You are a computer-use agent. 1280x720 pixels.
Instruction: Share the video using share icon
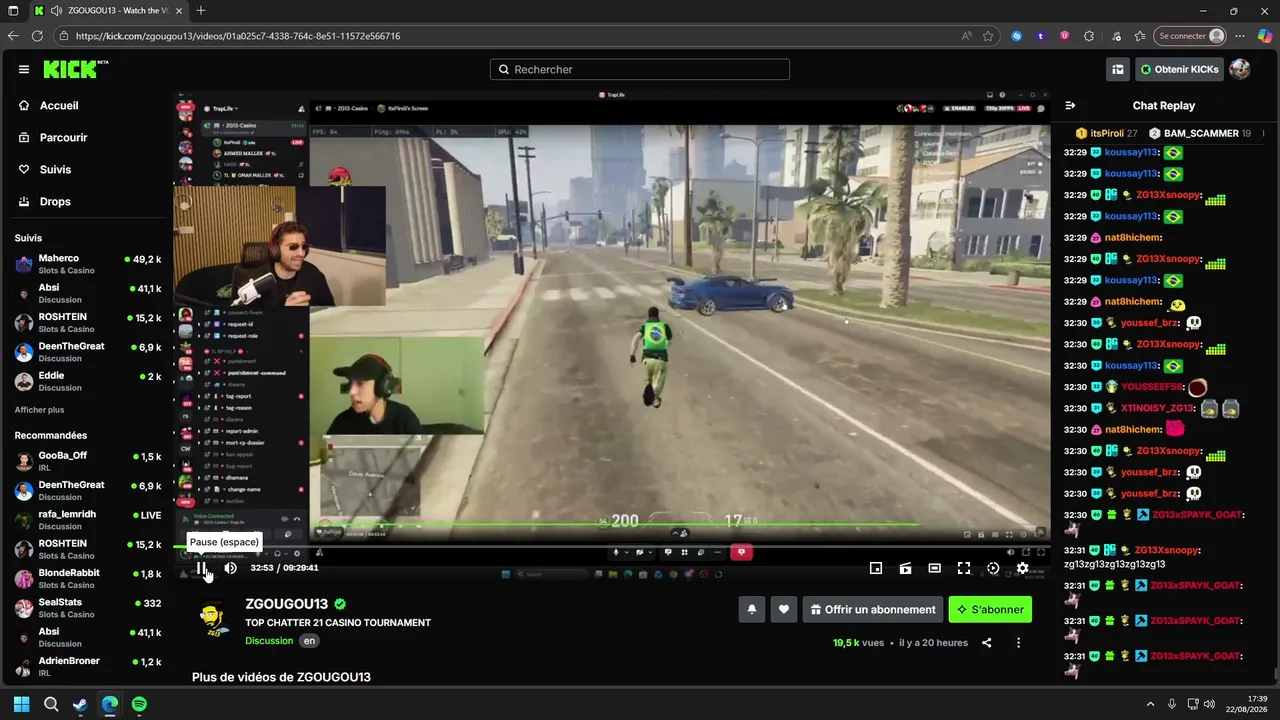tap(986, 643)
